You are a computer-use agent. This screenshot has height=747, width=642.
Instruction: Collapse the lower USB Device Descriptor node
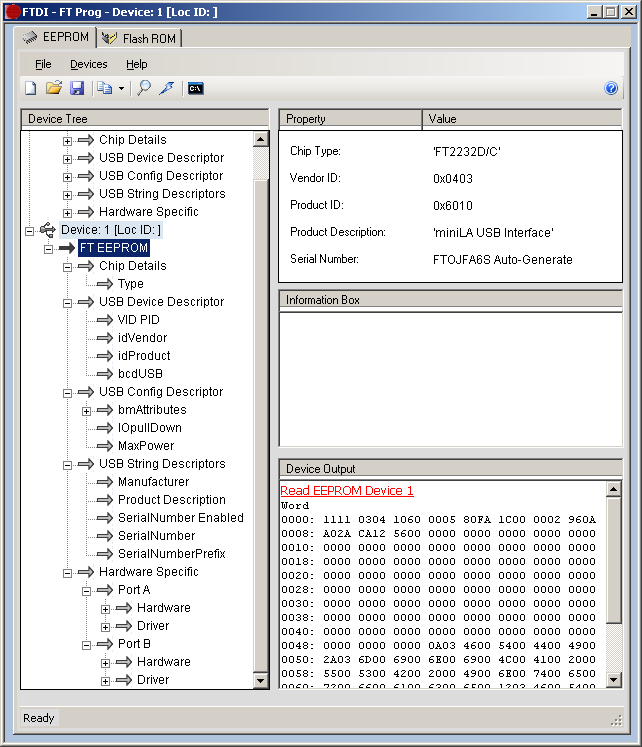tap(68, 303)
